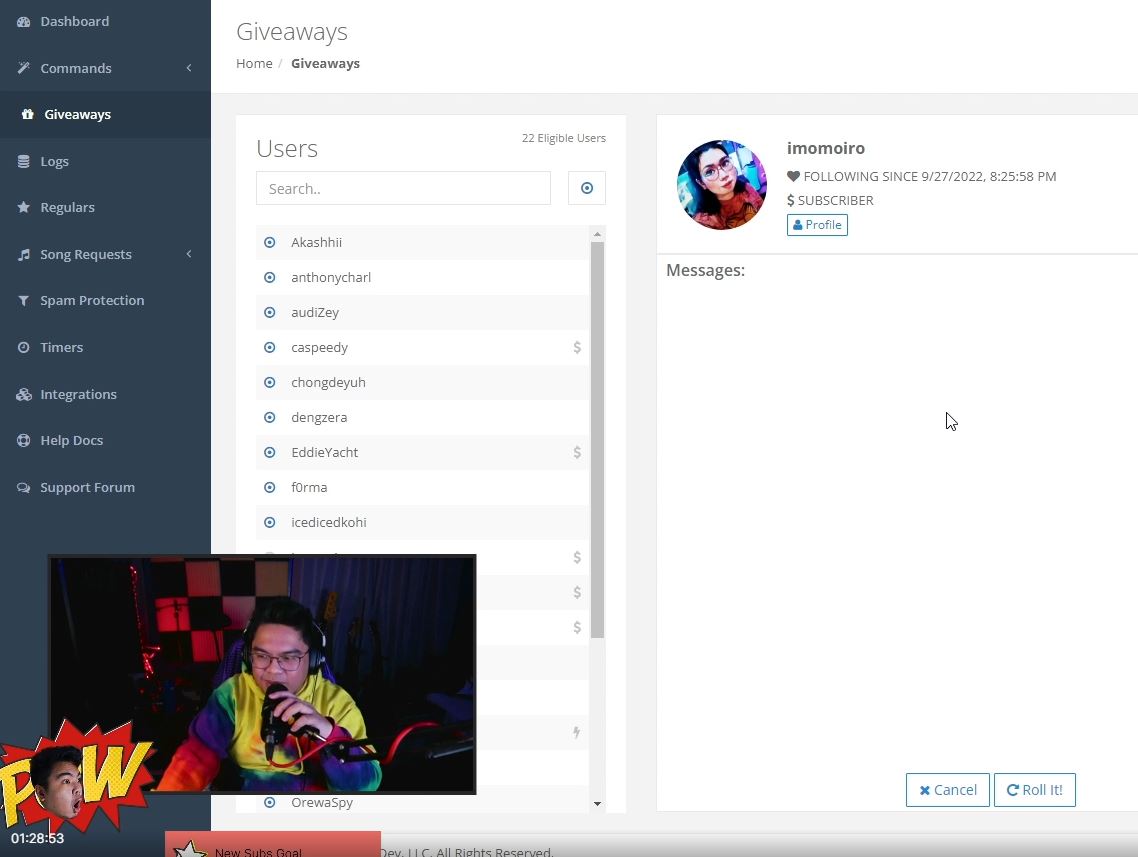The height and width of the screenshot is (857, 1138).
Task: Open the Dashboard menu item
Action: 105,22
